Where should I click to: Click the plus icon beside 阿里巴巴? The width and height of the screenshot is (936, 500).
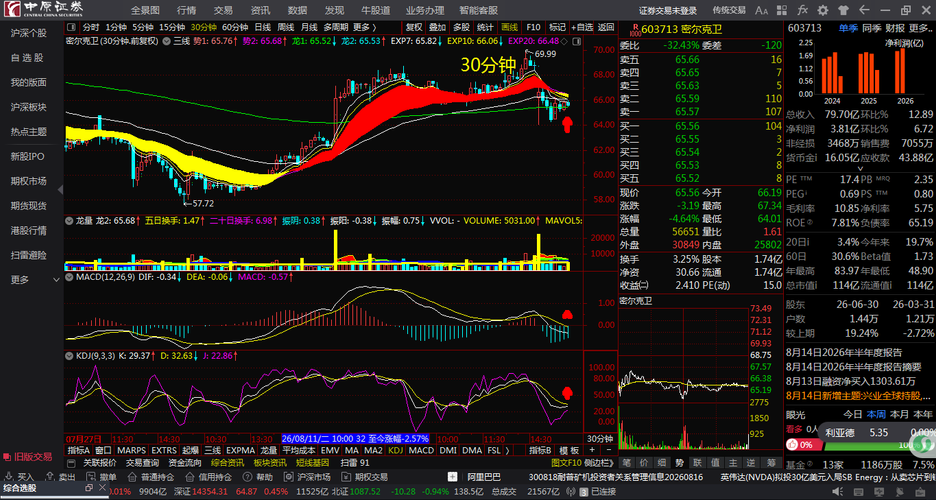click(x=452, y=477)
